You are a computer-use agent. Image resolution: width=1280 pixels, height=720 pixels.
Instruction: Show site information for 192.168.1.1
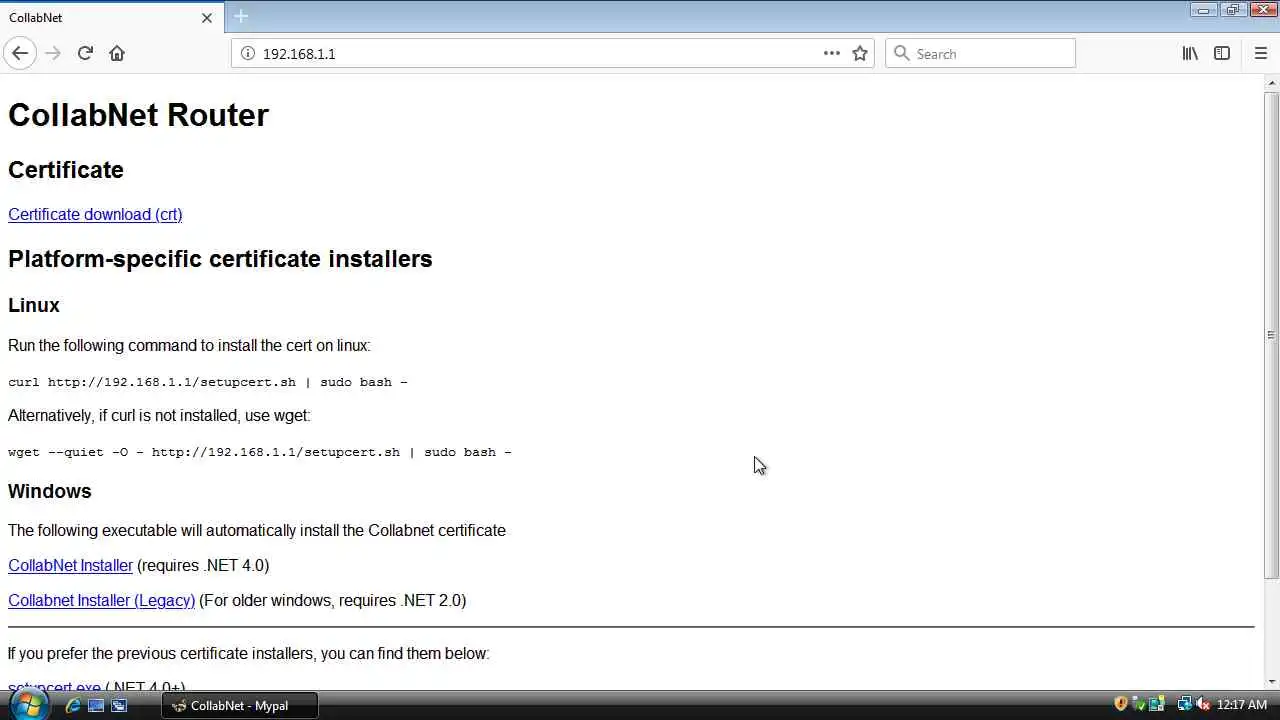pos(248,53)
